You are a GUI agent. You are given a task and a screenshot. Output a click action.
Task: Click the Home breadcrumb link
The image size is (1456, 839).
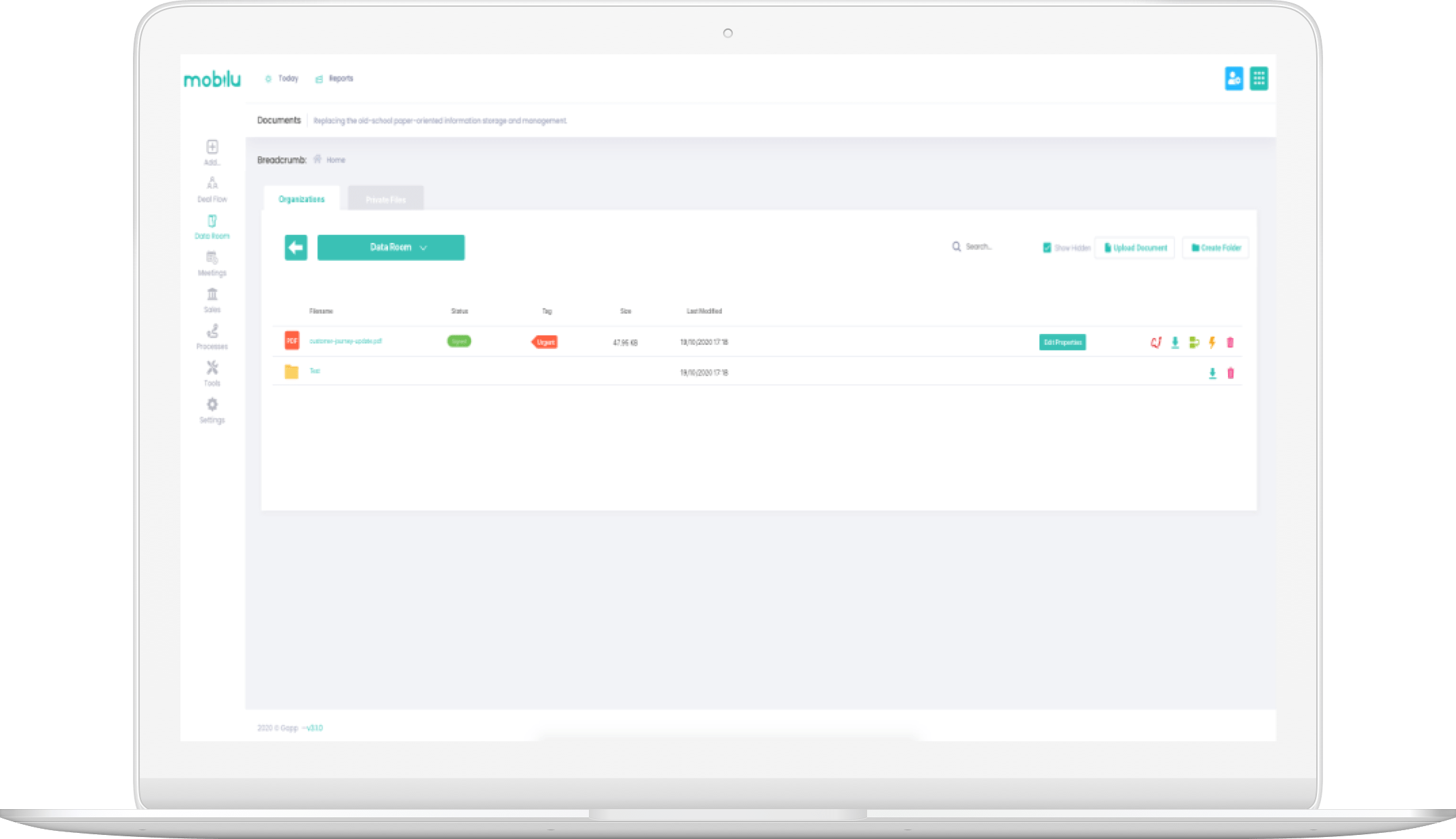coord(336,160)
